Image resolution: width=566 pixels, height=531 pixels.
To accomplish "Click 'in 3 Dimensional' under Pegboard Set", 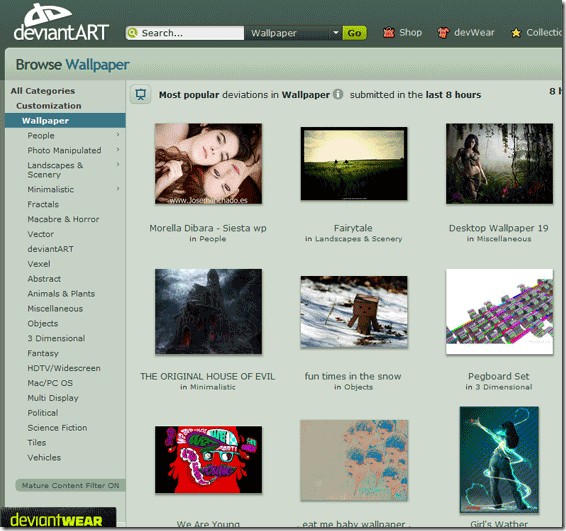I will pyautogui.click(x=498, y=387).
